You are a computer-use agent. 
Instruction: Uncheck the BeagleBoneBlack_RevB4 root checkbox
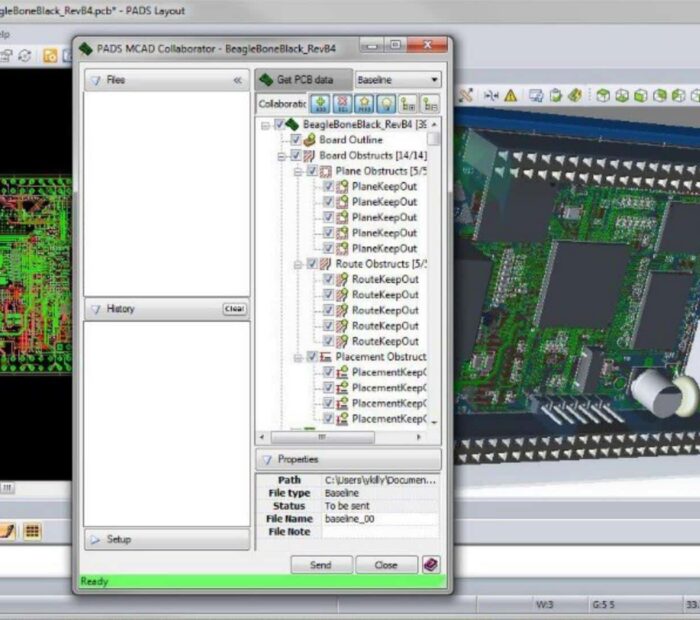(x=279, y=124)
